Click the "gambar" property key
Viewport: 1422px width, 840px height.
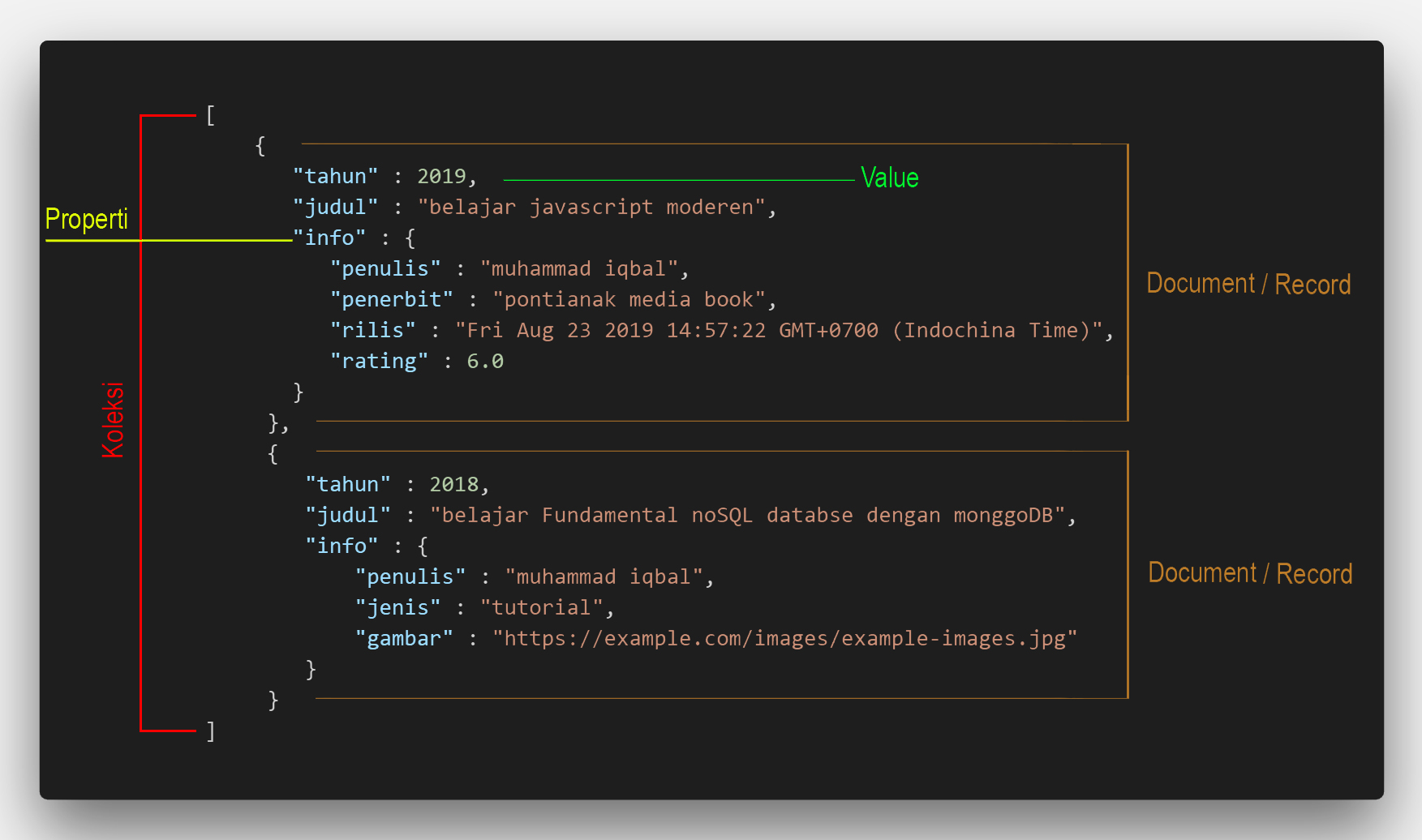point(403,639)
